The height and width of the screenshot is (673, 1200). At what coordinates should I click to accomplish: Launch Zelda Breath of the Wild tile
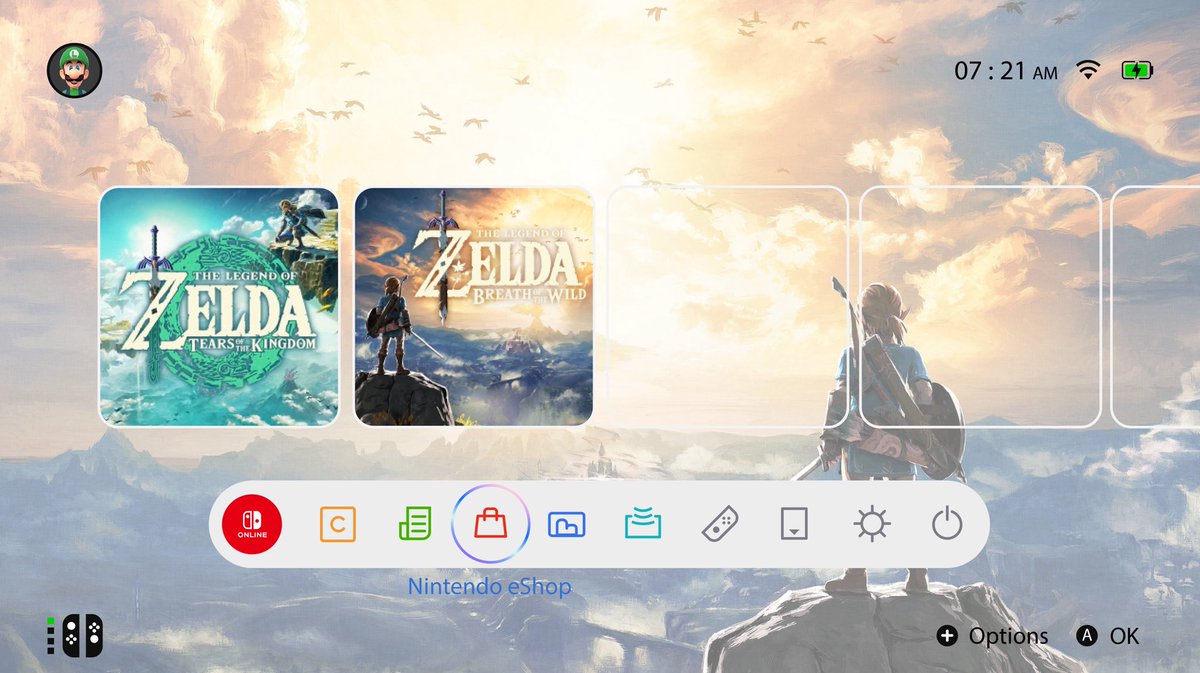474,307
